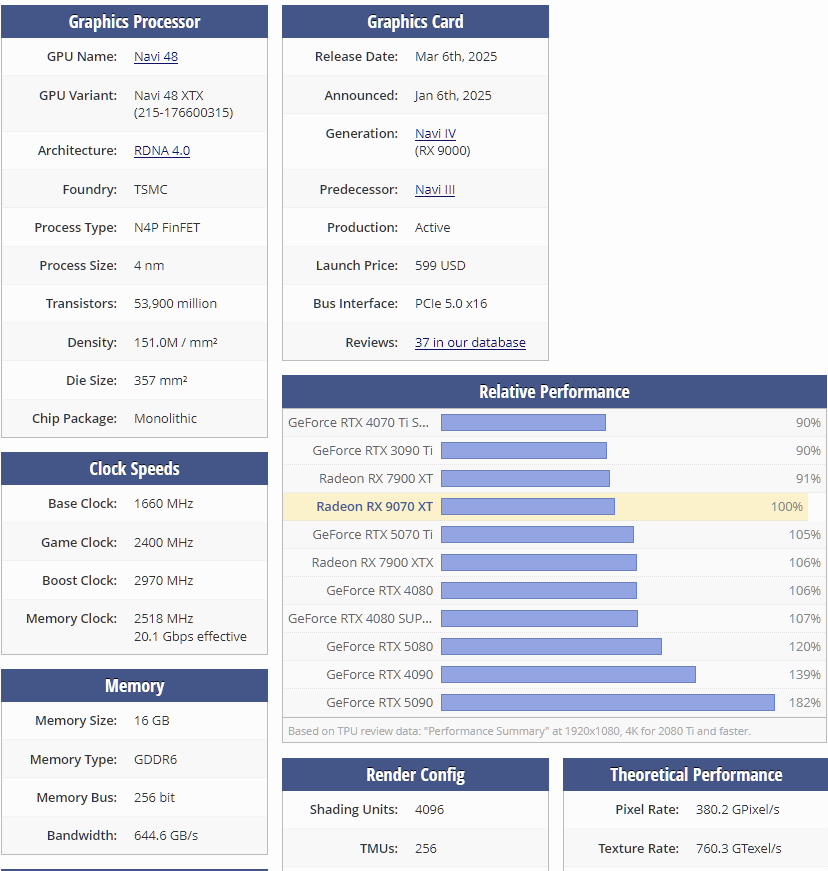Click the 105% value for RTX 5070 Ti
This screenshot has height=871, width=828.
[805, 534]
